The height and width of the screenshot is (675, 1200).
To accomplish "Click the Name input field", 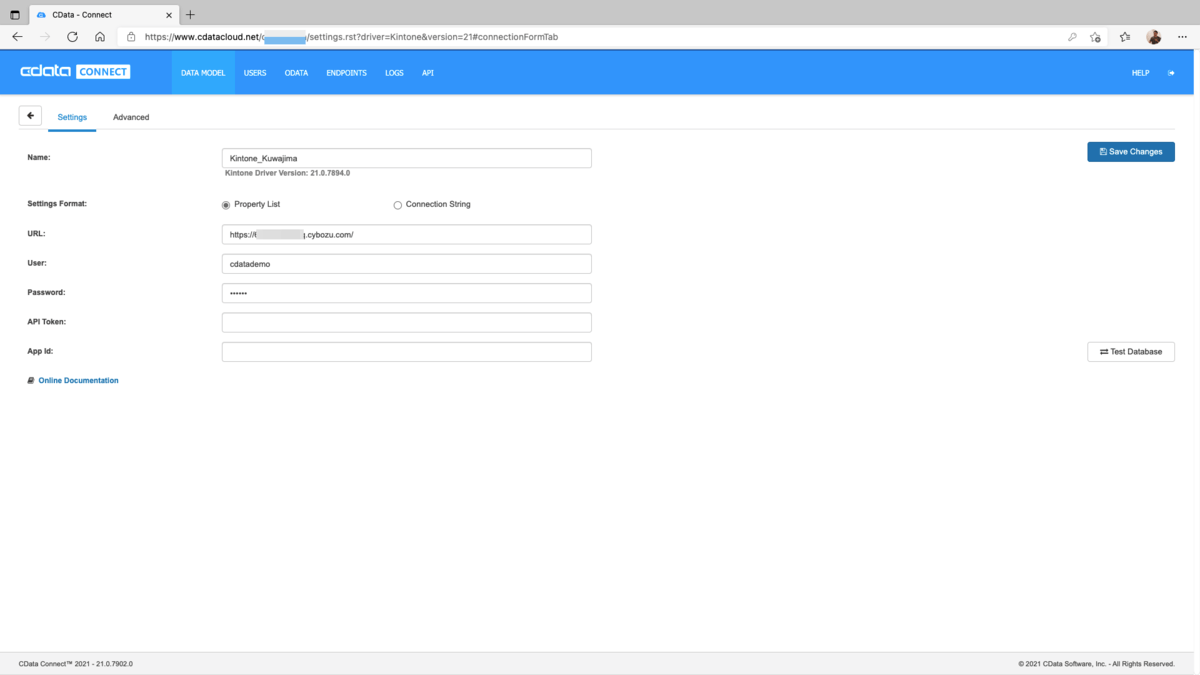I will [406, 158].
